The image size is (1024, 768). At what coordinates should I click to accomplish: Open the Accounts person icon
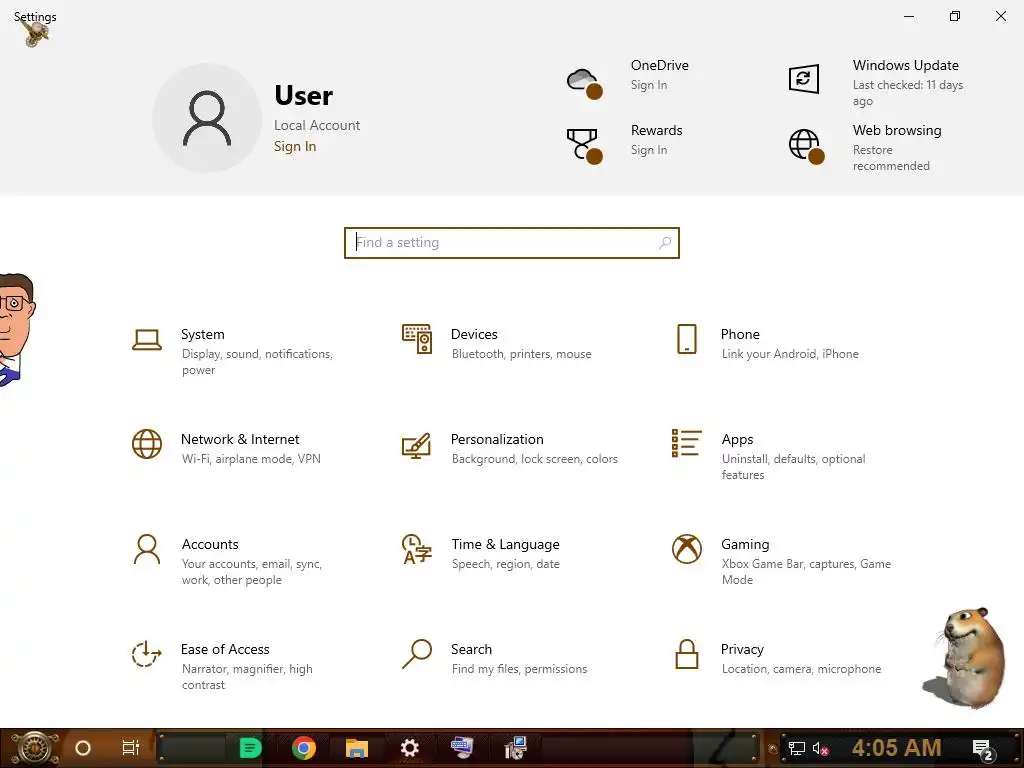[147, 549]
